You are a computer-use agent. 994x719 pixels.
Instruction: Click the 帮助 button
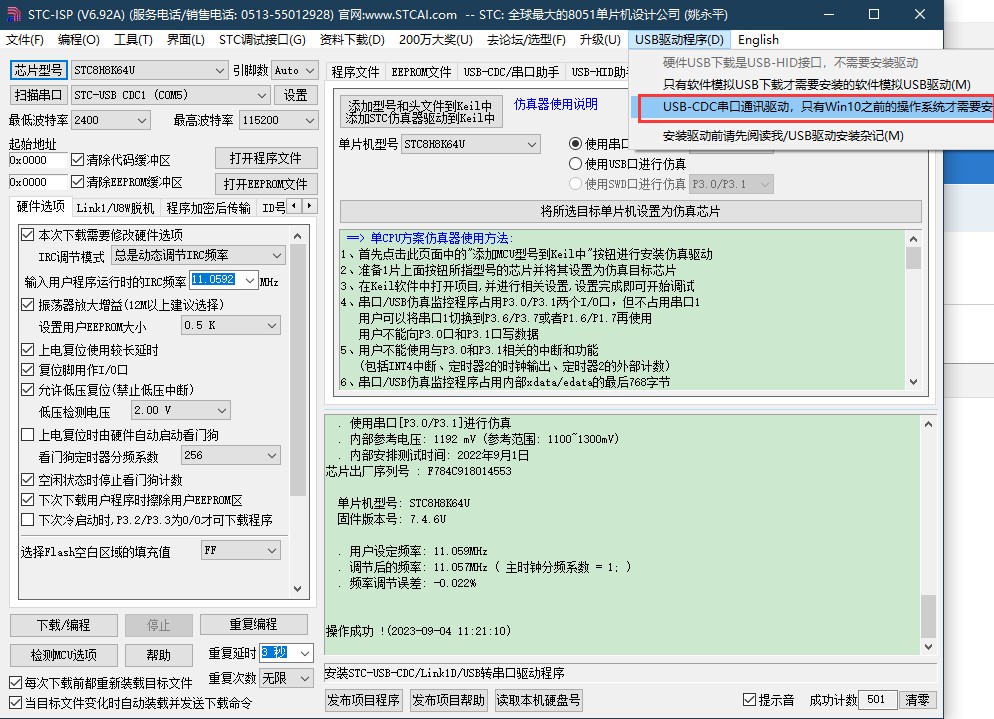pyautogui.click(x=158, y=655)
